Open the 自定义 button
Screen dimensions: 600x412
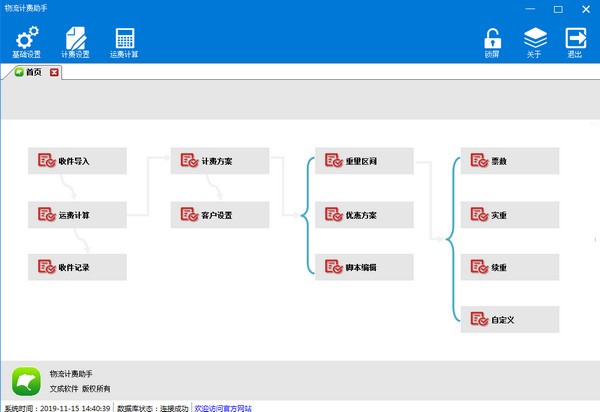(x=510, y=320)
